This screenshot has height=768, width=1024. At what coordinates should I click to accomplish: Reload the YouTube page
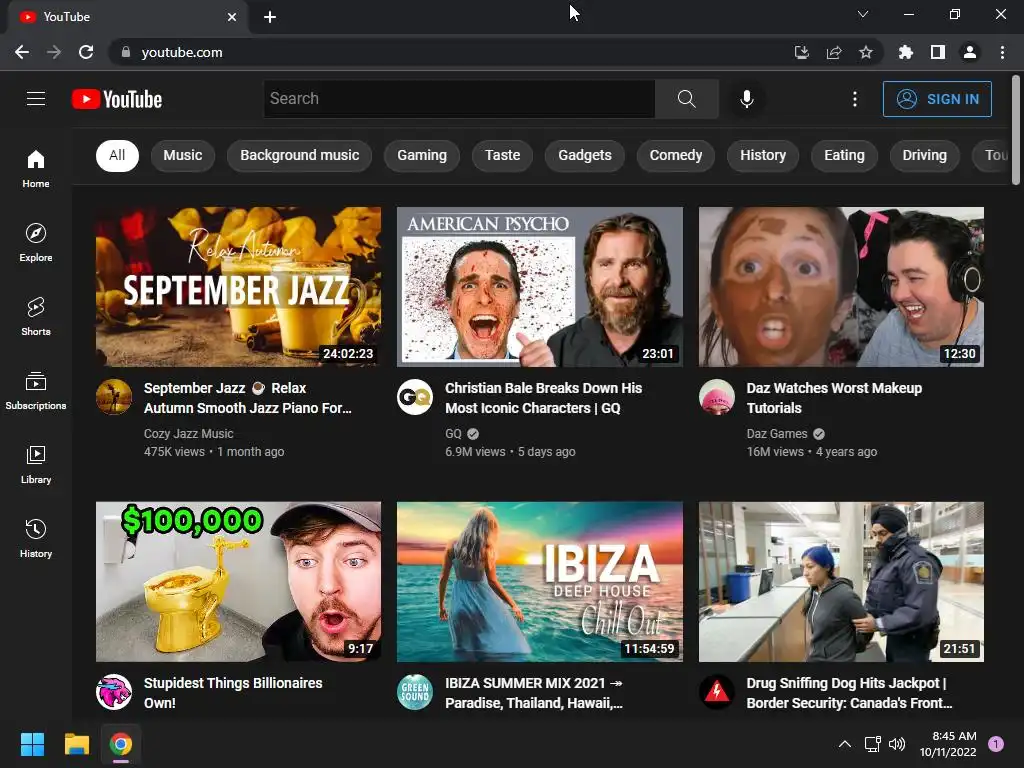86,52
